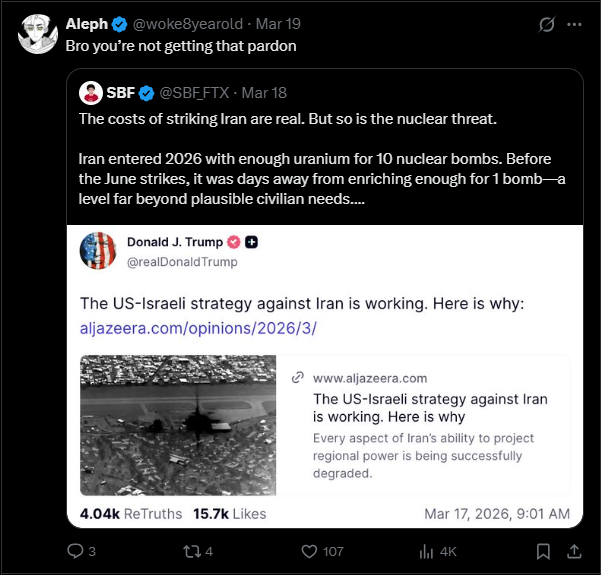Image resolution: width=601 pixels, height=575 pixels.
Task: Click the Grok slashed-circle icon
Action: coord(546,24)
